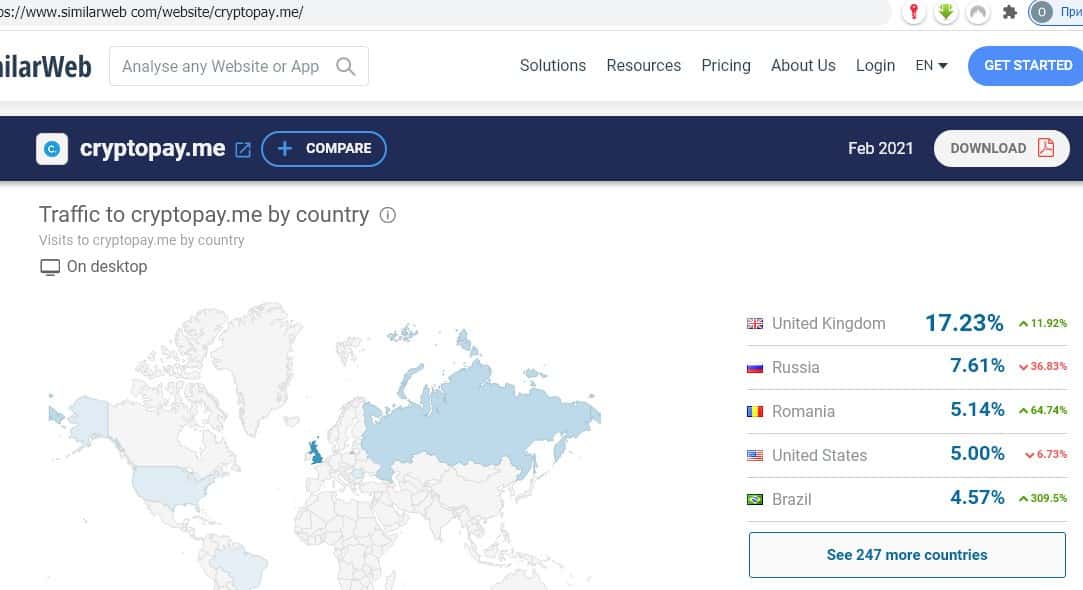The image size is (1083, 590).
Task: Click United States on the world map
Action: pyautogui.click(x=171, y=486)
